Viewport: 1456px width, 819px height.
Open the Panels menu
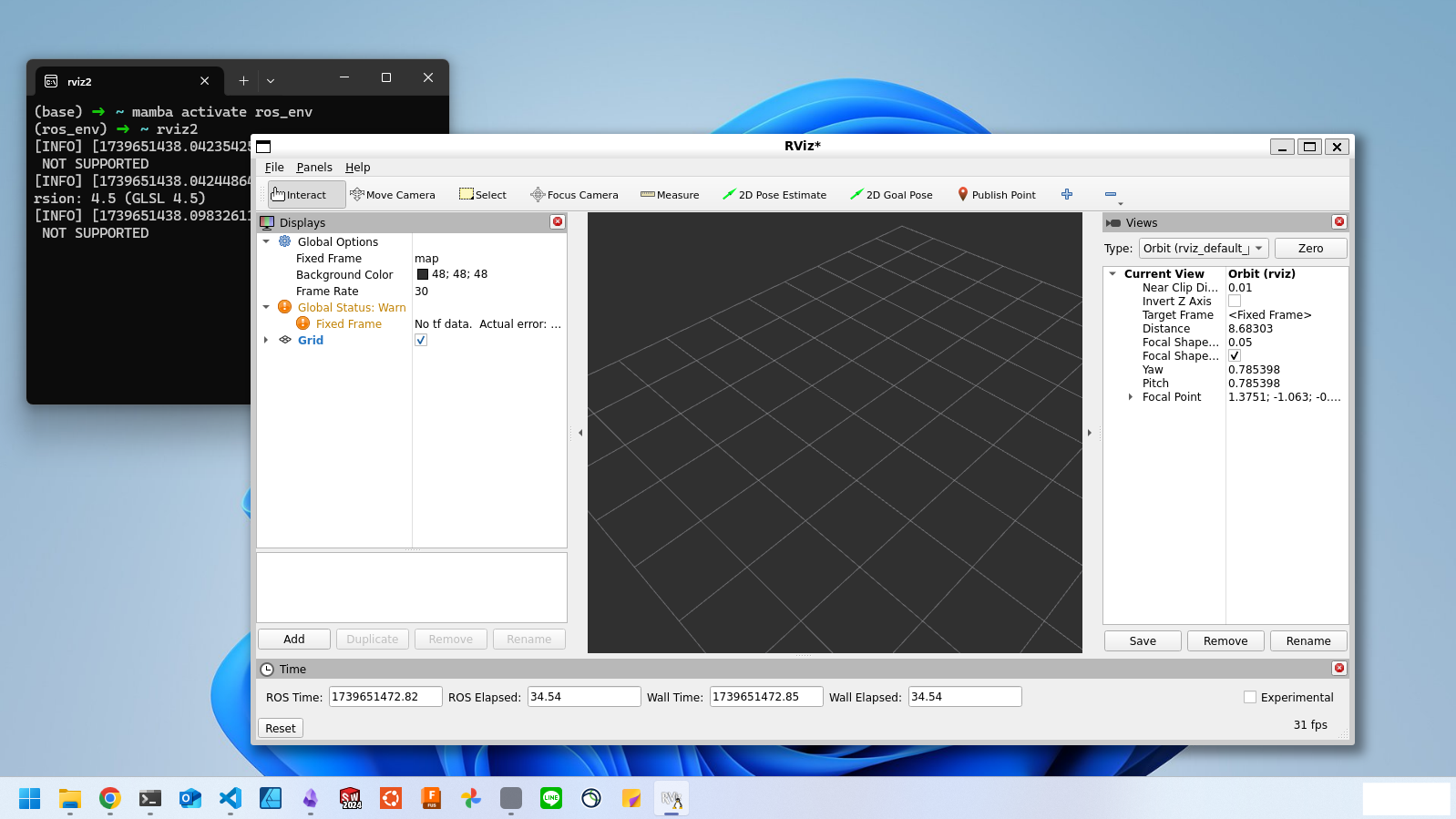click(x=314, y=168)
